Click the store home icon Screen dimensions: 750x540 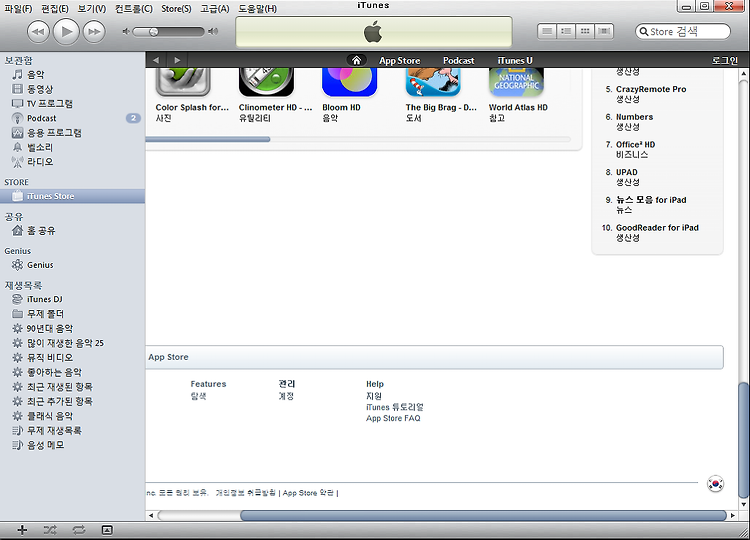[x=356, y=60]
